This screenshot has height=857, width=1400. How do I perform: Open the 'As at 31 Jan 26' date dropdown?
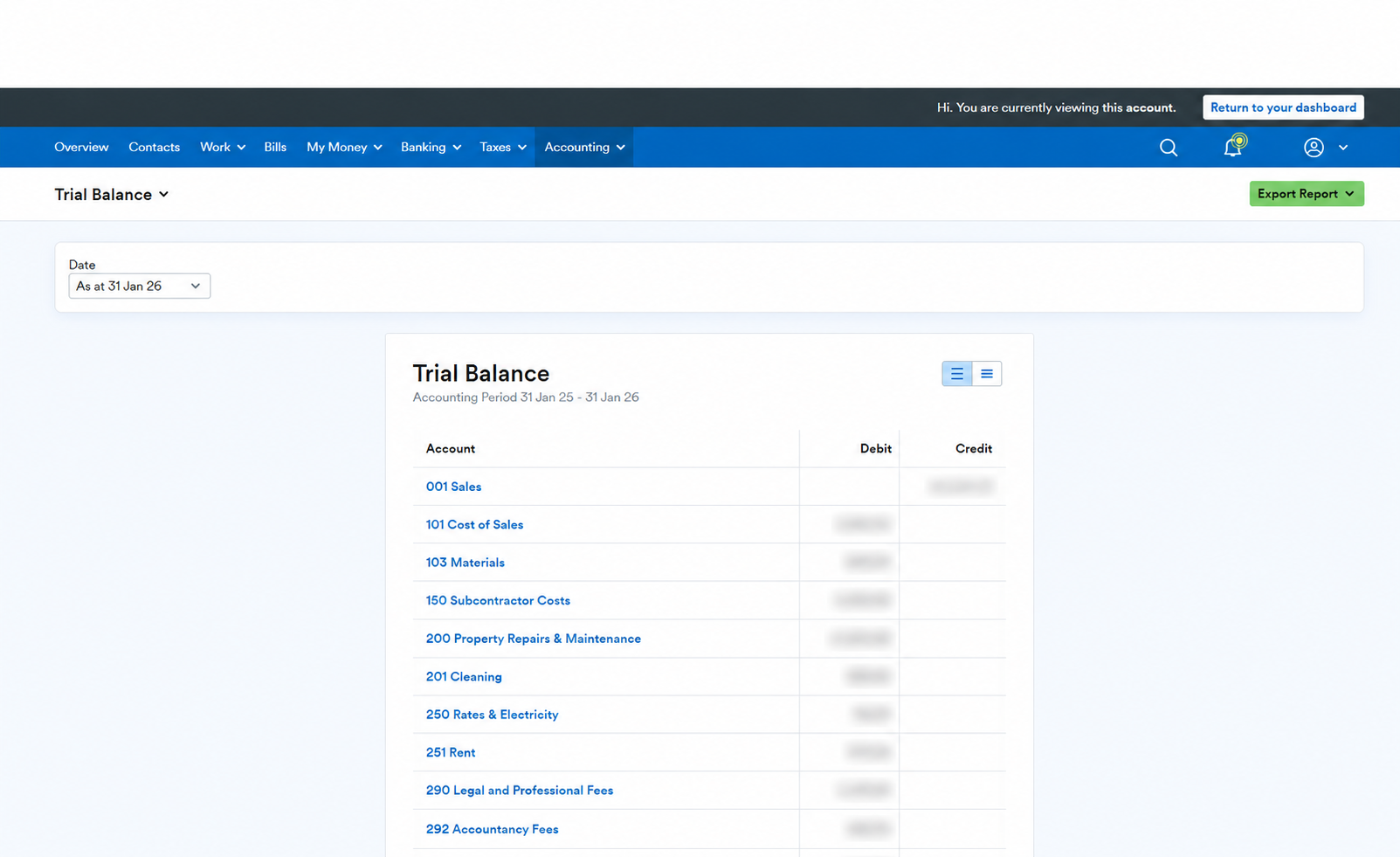[x=140, y=287]
